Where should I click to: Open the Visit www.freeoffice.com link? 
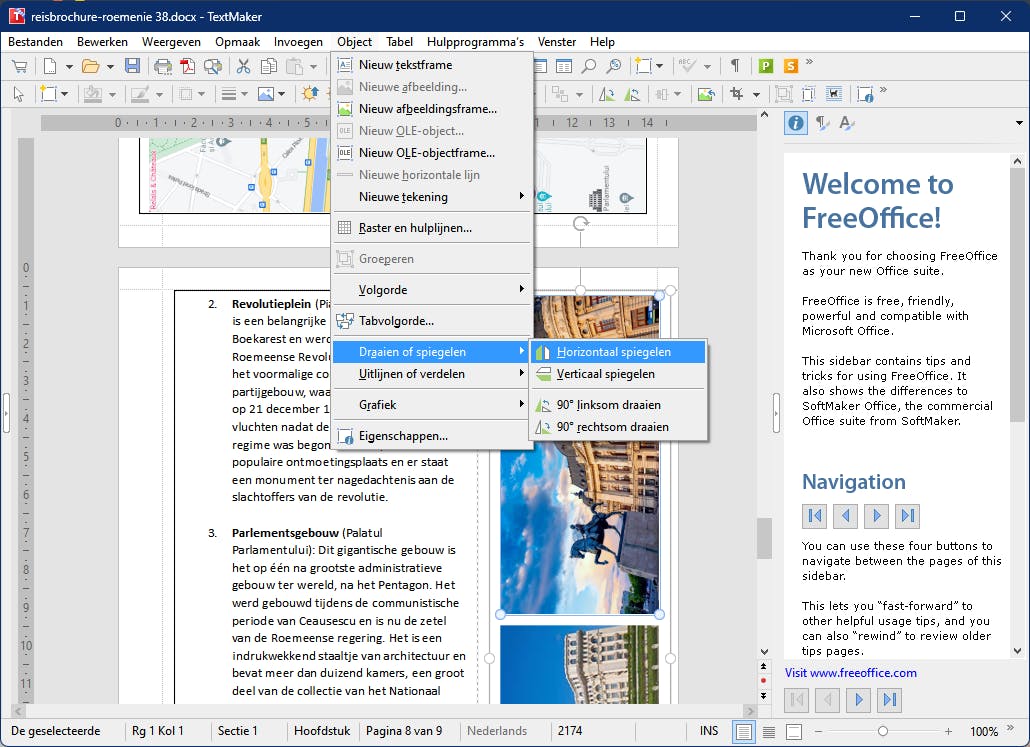[850, 673]
